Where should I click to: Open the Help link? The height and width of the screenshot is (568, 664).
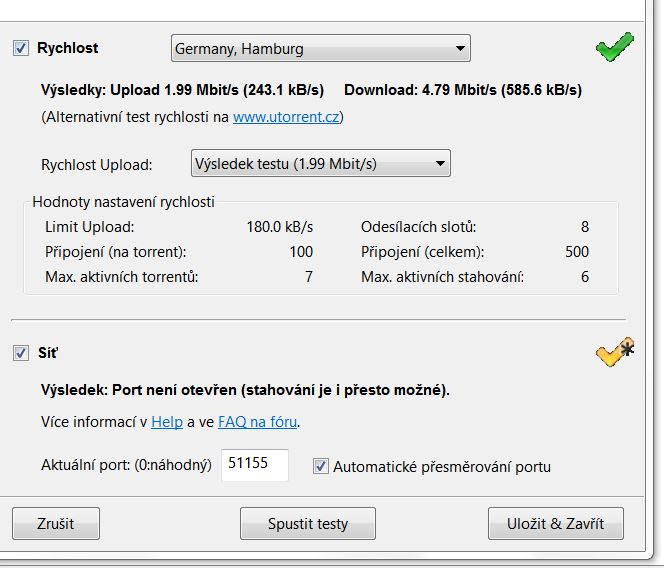pos(167,422)
